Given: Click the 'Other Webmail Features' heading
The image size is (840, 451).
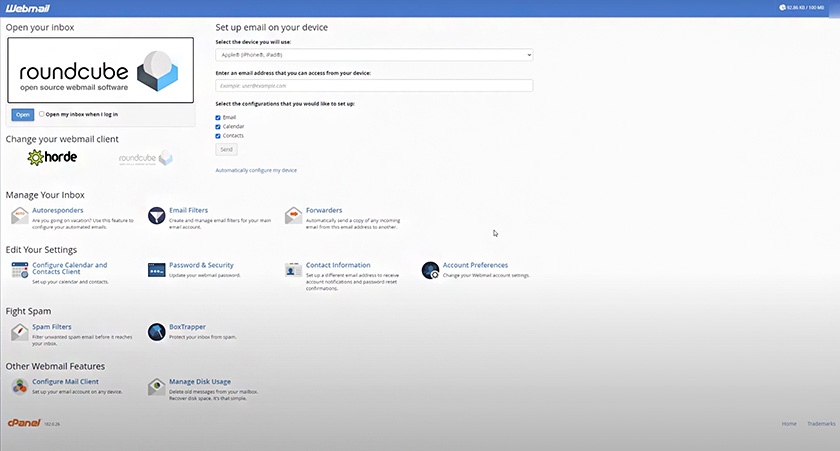Looking at the screenshot, I should coord(55,366).
